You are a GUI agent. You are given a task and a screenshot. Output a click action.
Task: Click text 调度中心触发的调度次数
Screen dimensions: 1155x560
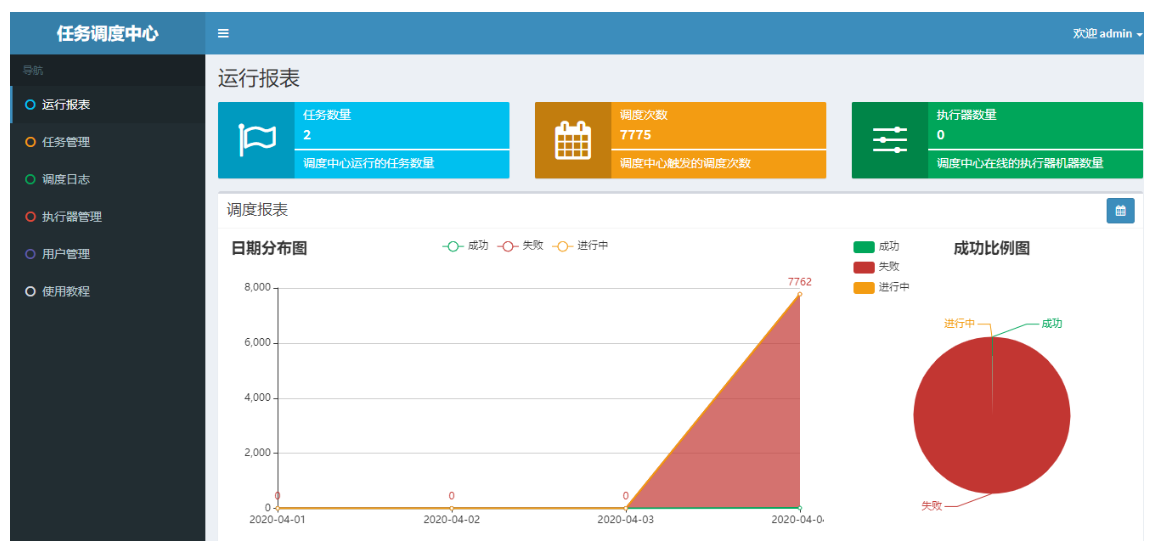(686, 164)
